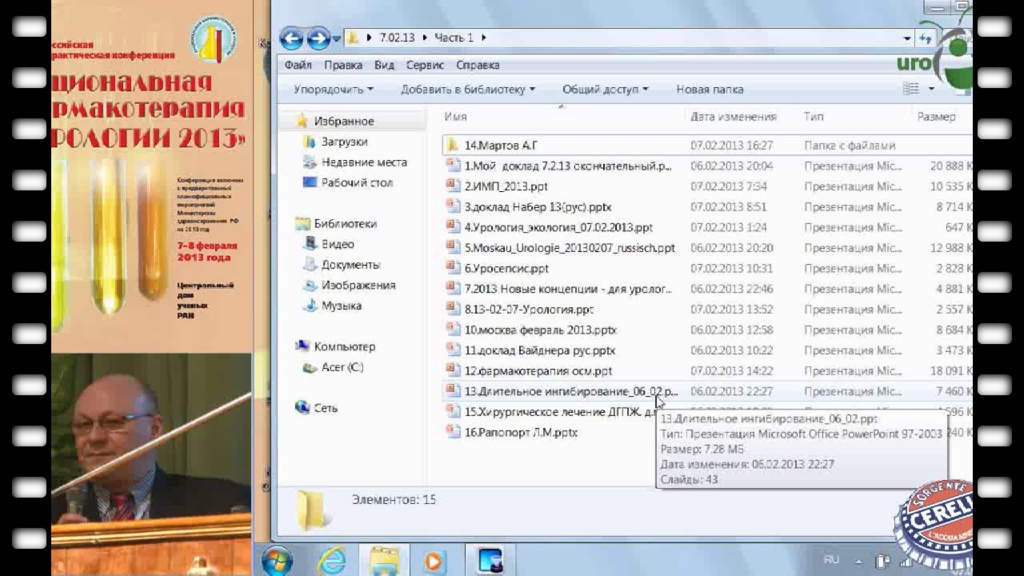Select the Acer (C:) drive
Screen dimensions: 1024x576
[x=341, y=367]
